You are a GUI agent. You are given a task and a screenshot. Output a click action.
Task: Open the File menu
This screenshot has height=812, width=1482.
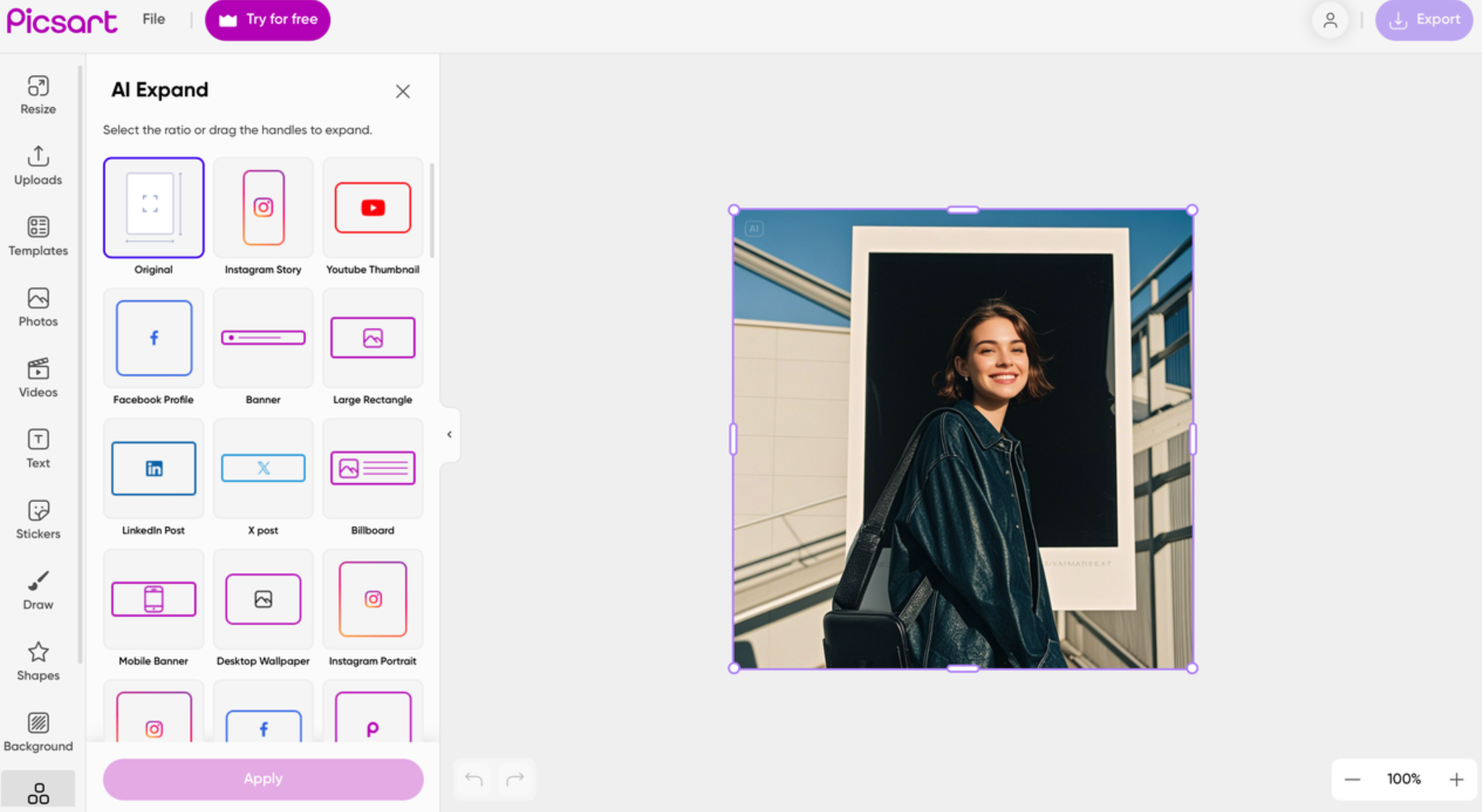[153, 19]
